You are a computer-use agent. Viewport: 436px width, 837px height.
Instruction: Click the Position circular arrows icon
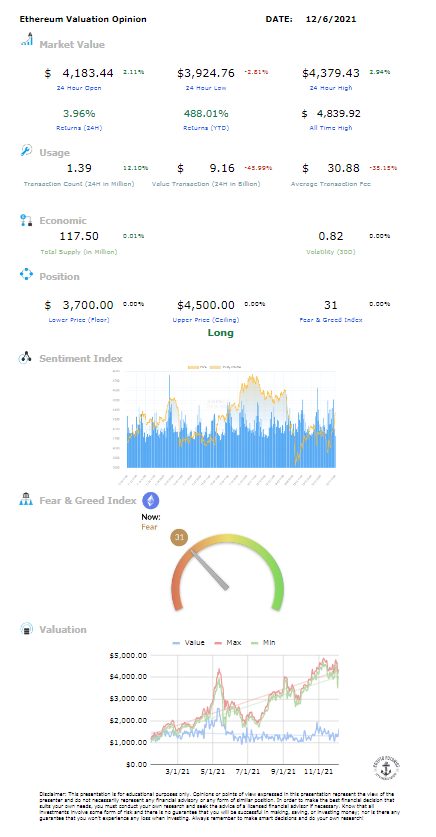pos(27,275)
